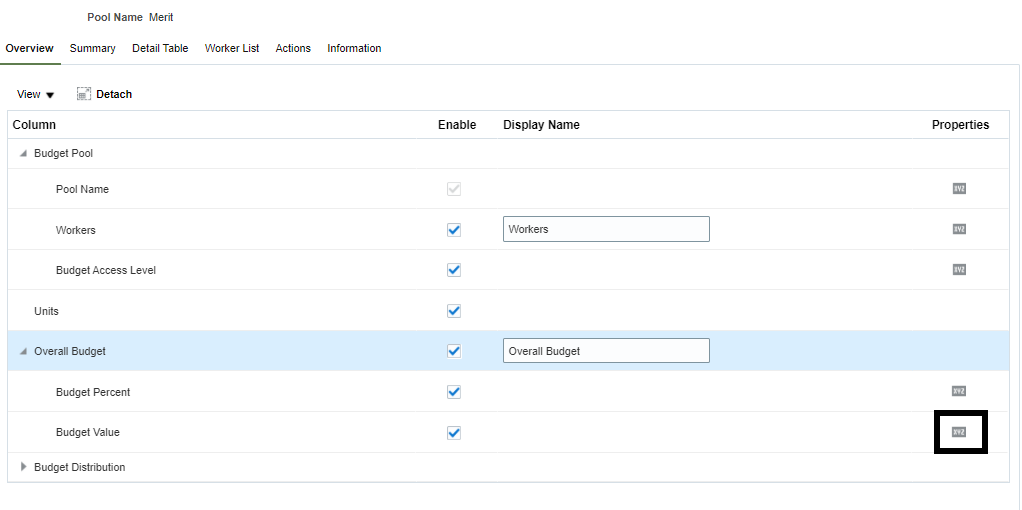Toggle the Budget Access Level checkbox
Image resolution: width=1022 pixels, height=510 pixels.
[x=454, y=270]
